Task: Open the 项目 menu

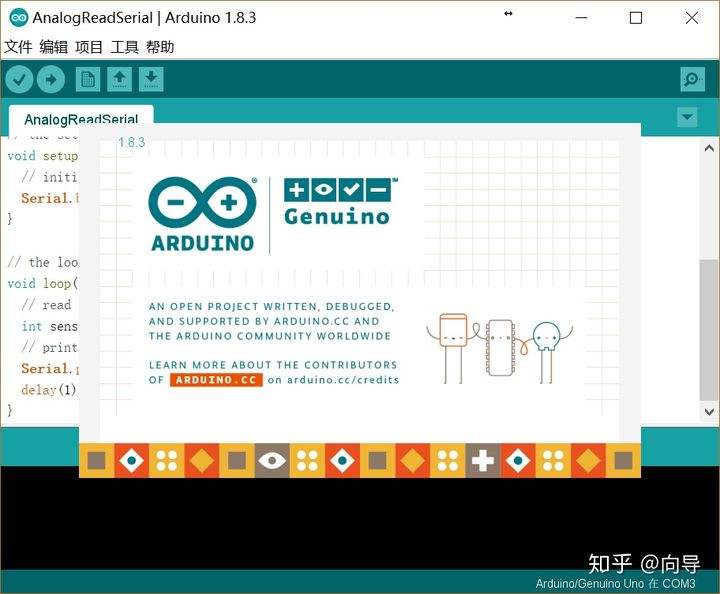Action: pyautogui.click(x=89, y=47)
